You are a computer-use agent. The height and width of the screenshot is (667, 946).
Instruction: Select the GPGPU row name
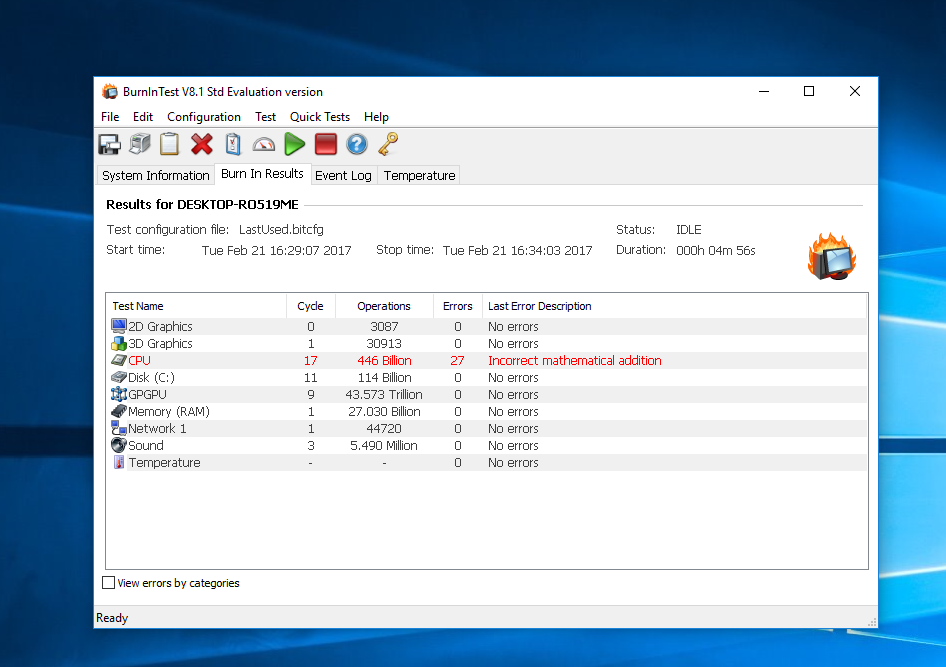tap(147, 394)
